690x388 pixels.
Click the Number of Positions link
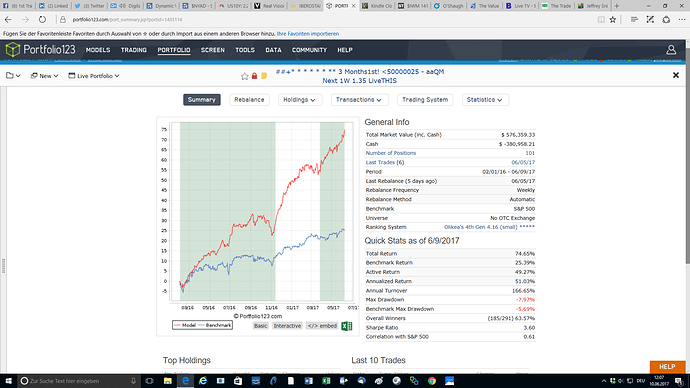(391, 153)
